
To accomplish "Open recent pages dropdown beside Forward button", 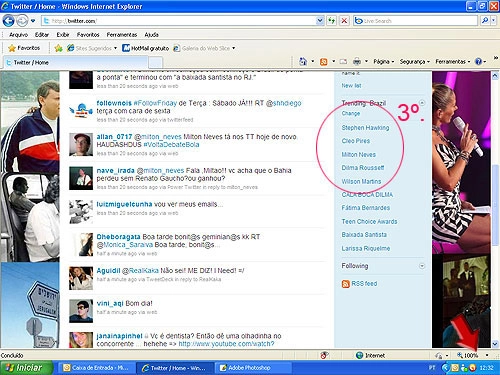I will tap(33, 21).
